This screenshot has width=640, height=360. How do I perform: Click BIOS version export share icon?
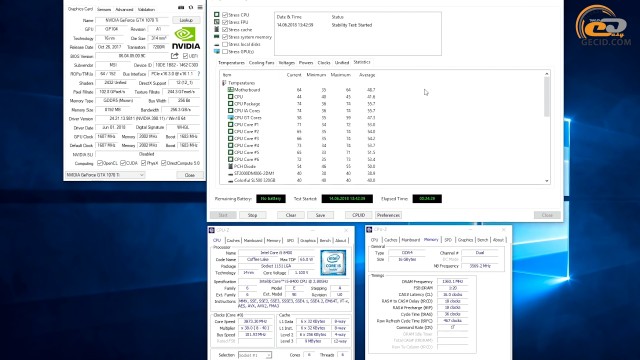(x=175, y=56)
